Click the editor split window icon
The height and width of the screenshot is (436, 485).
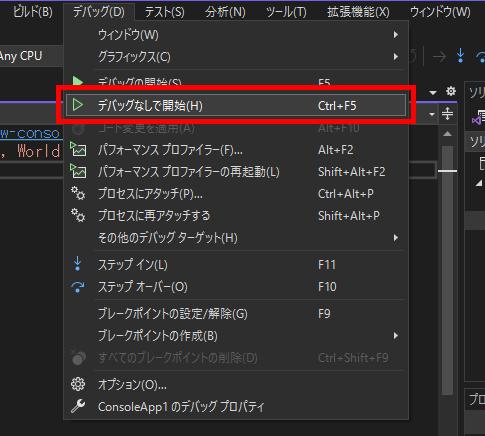coord(447,114)
